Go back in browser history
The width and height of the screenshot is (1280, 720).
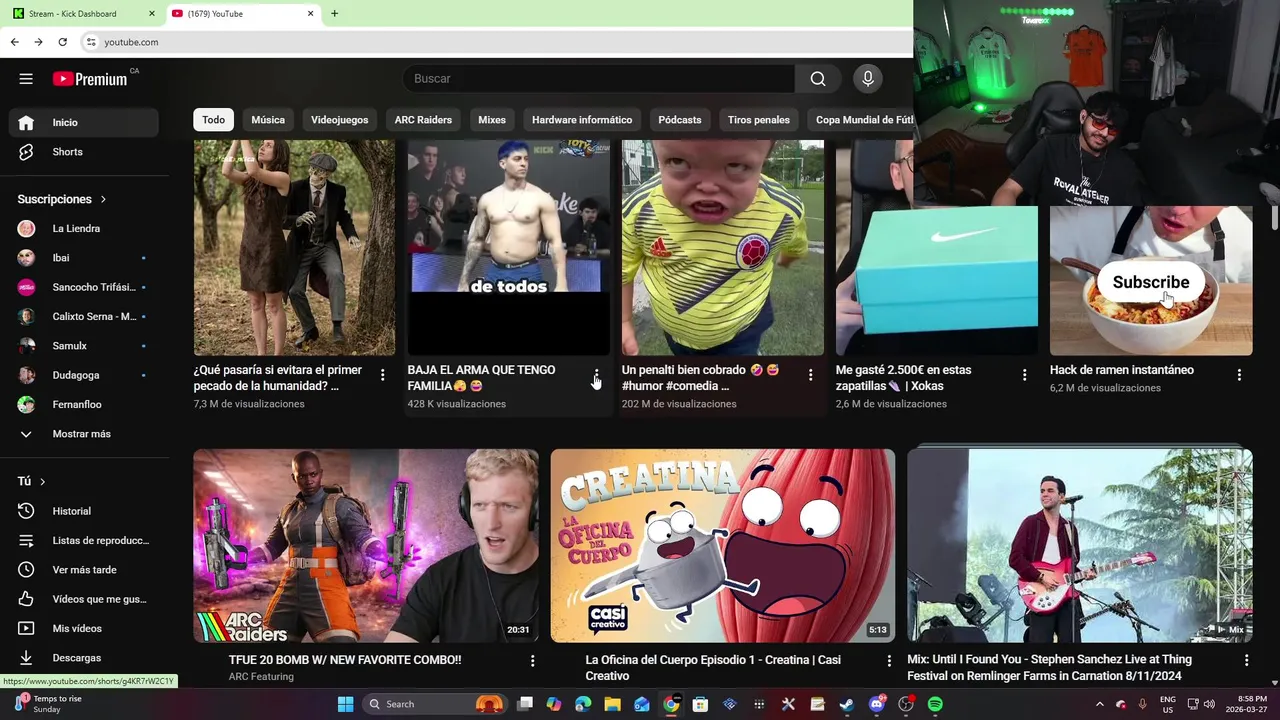pos(14,42)
